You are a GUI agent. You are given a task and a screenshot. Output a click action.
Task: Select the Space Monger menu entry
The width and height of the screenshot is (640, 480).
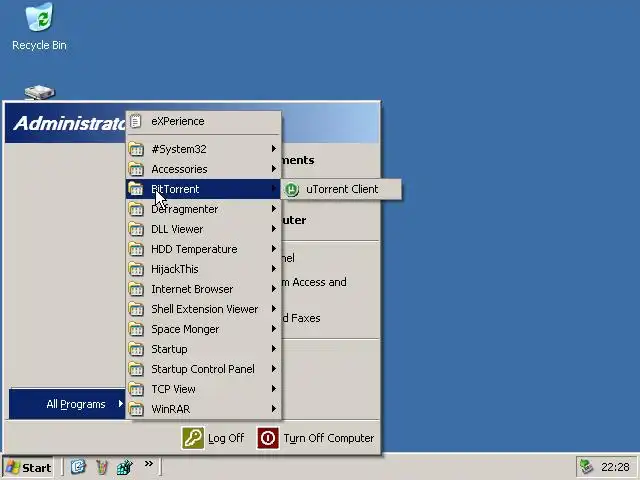pyautogui.click(x=203, y=329)
